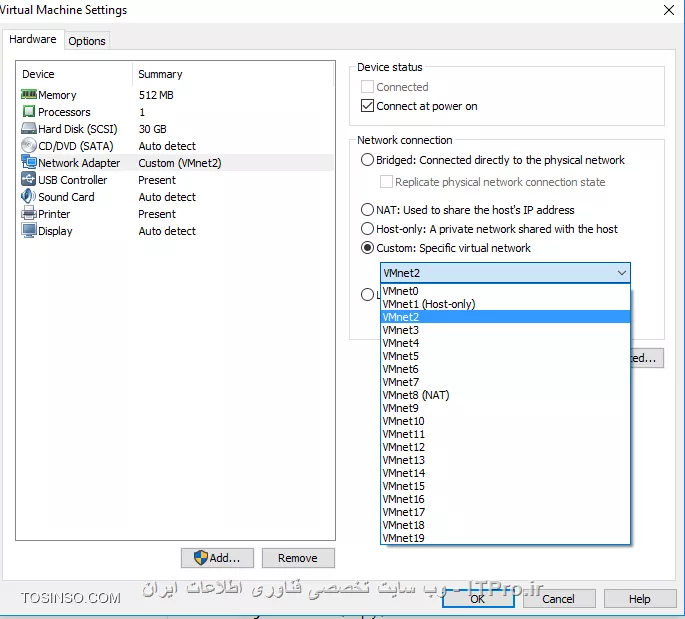Choose VMnet9 from the dropdown list

(505, 408)
